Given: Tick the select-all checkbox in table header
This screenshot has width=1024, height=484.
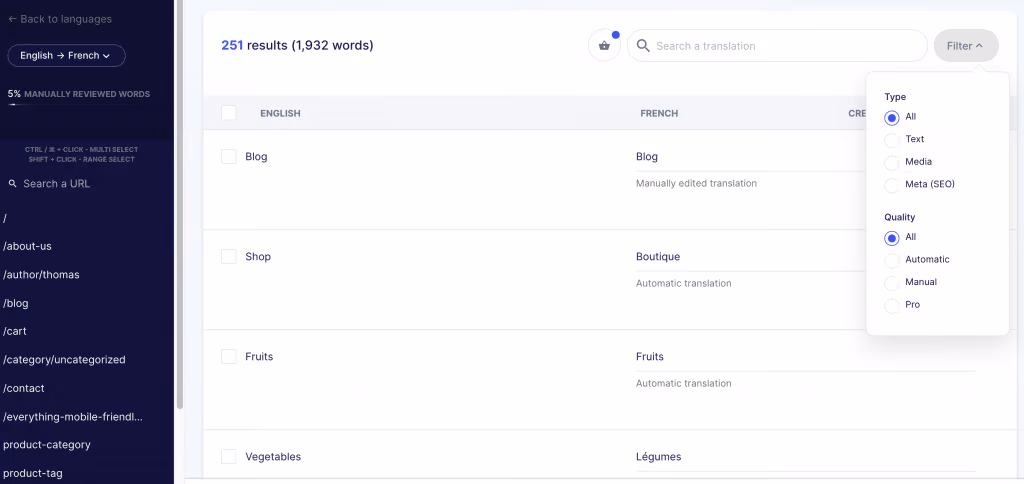Looking at the screenshot, I should coord(229,113).
